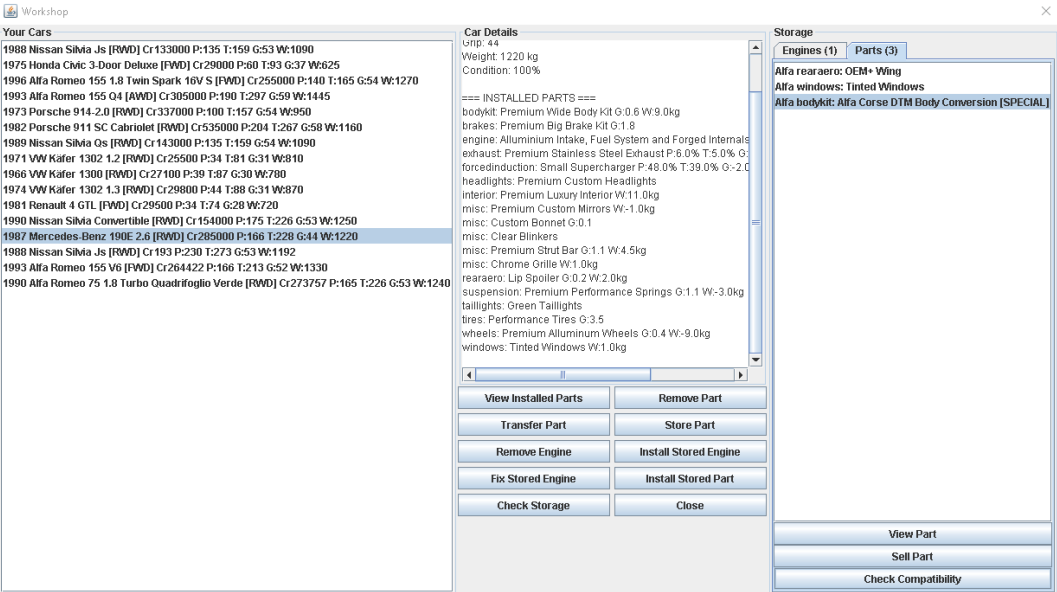Click the Check Storage button
This screenshot has height=592, width=1057.
click(533, 506)
